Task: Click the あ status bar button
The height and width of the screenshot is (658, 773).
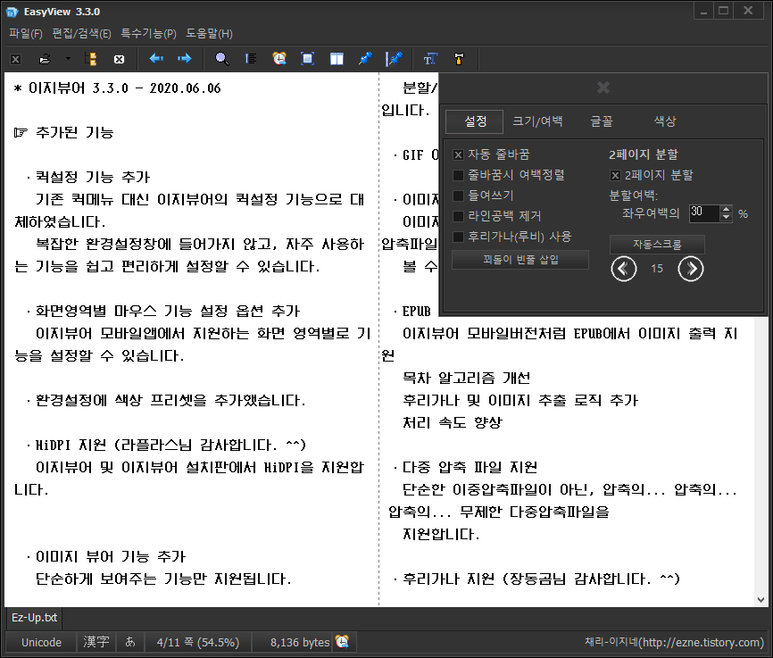Action: click(130, 642)
